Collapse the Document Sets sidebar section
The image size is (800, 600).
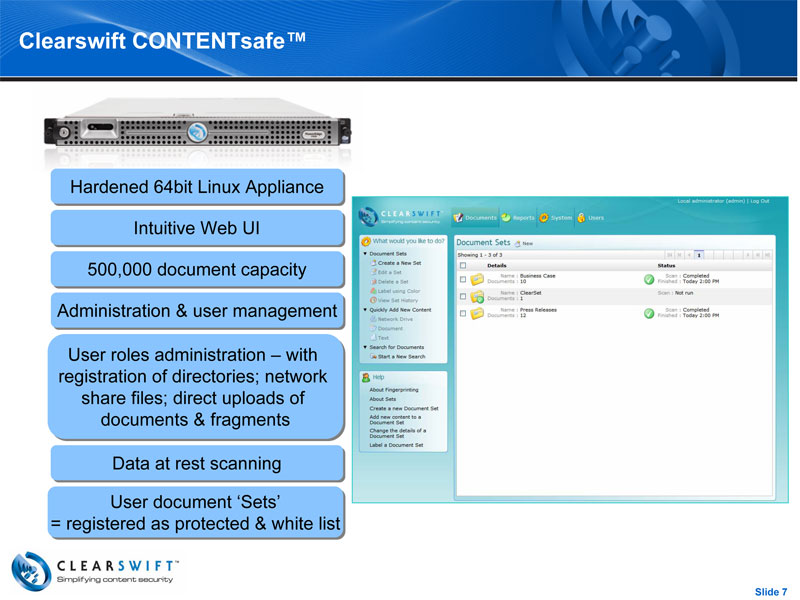pos(365,254)
